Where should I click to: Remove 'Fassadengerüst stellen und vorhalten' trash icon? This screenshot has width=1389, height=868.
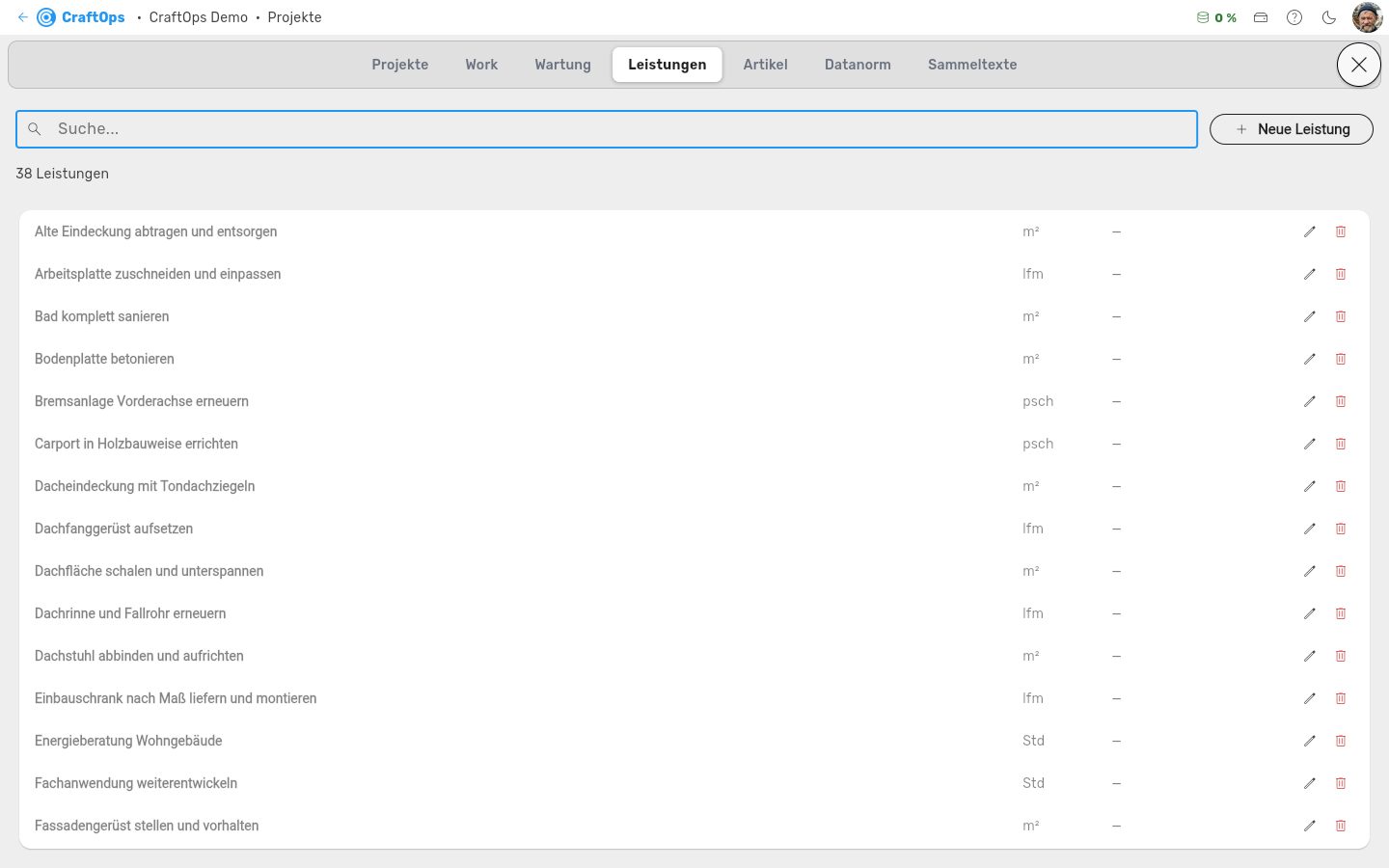(1340, 826)
